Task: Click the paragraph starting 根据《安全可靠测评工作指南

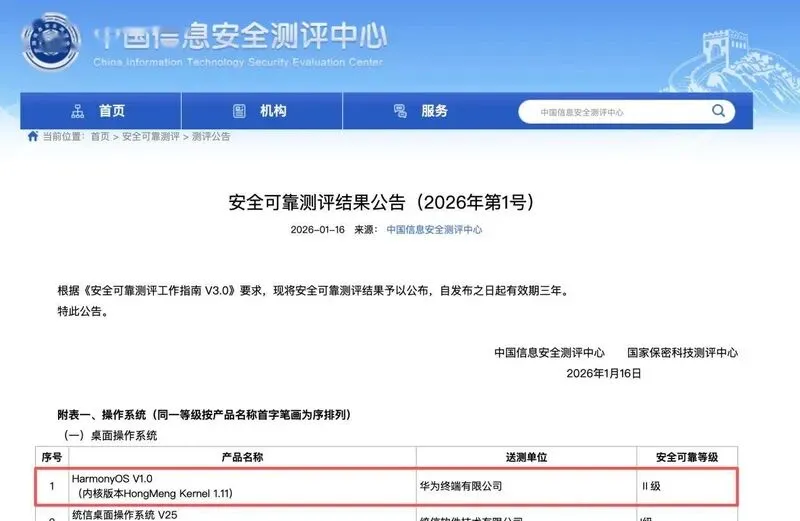Action: pos(314,291)
